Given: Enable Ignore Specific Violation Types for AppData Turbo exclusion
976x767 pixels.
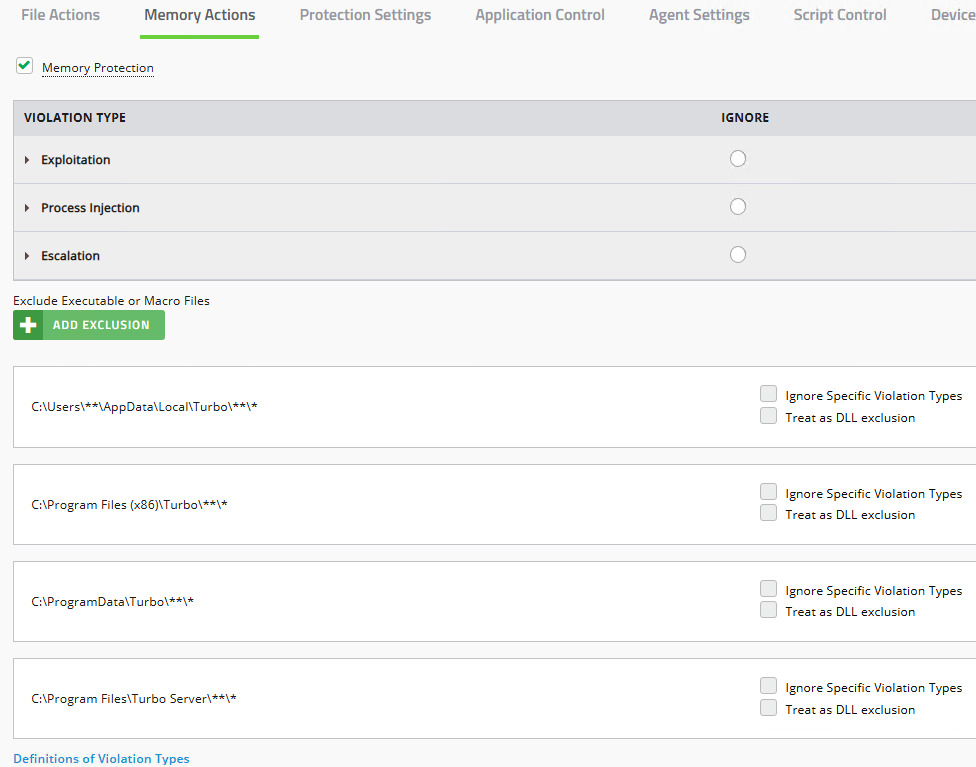Looking at the screenshot, I should [768, 393].
